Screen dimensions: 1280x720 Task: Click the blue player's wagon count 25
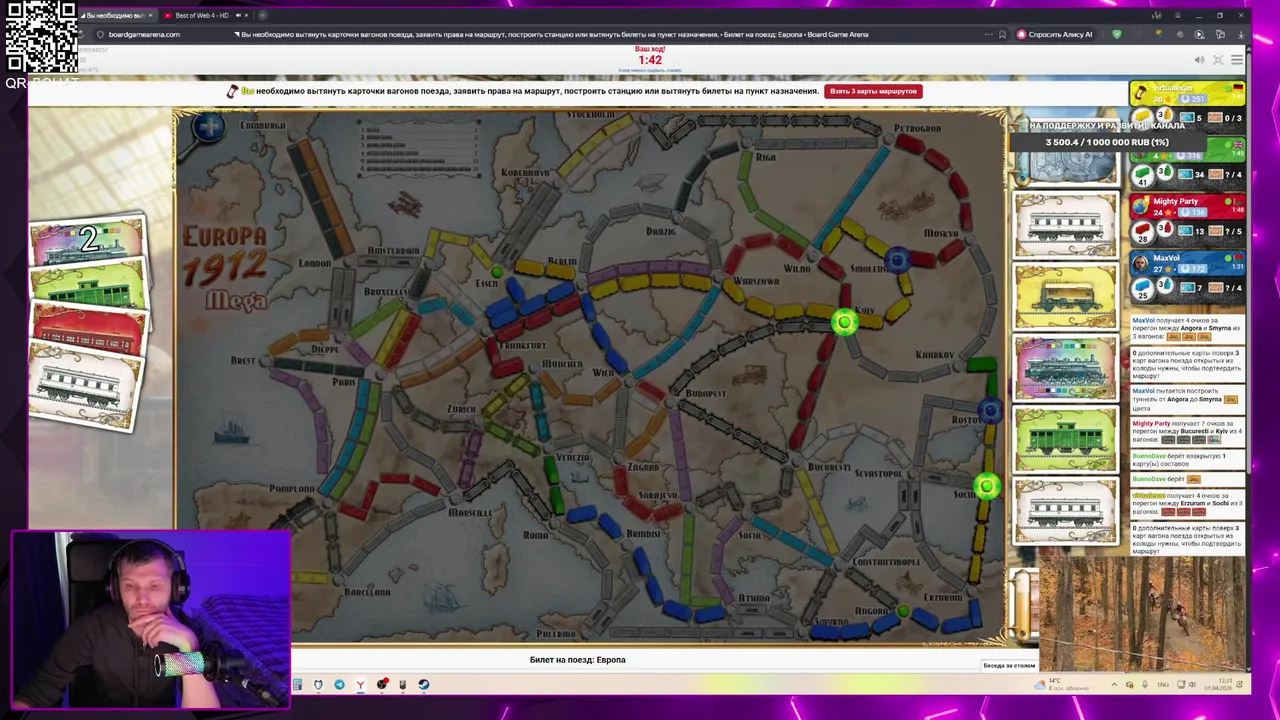(1142, 288)
